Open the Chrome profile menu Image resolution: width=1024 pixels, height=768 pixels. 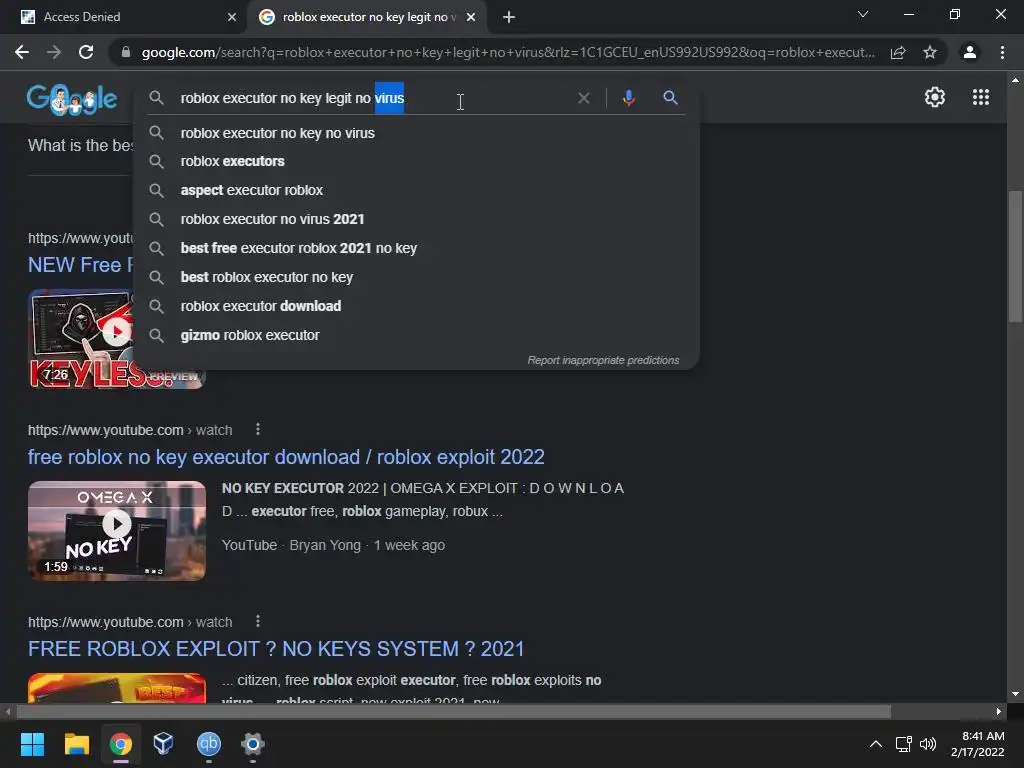[x=970, y=52]
